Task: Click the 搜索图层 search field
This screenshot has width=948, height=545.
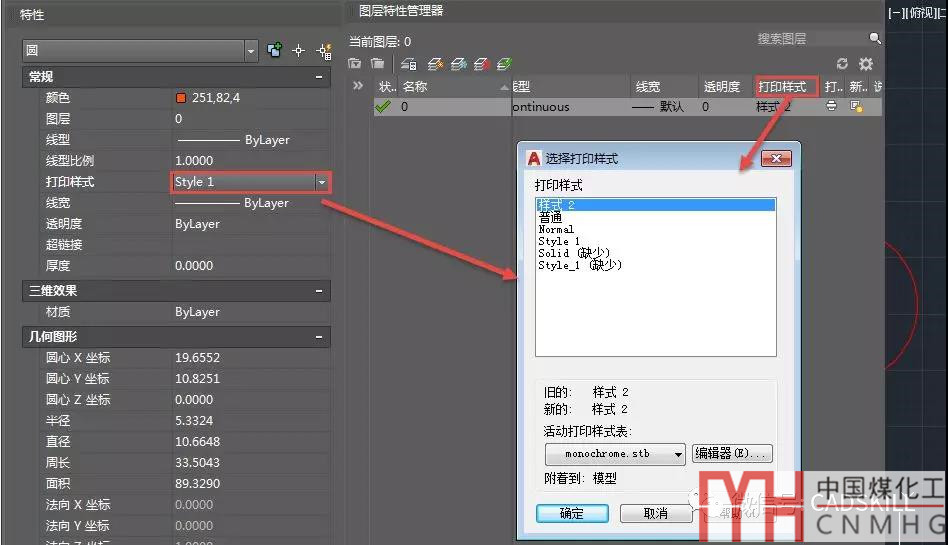Action: tap(810, 39)
